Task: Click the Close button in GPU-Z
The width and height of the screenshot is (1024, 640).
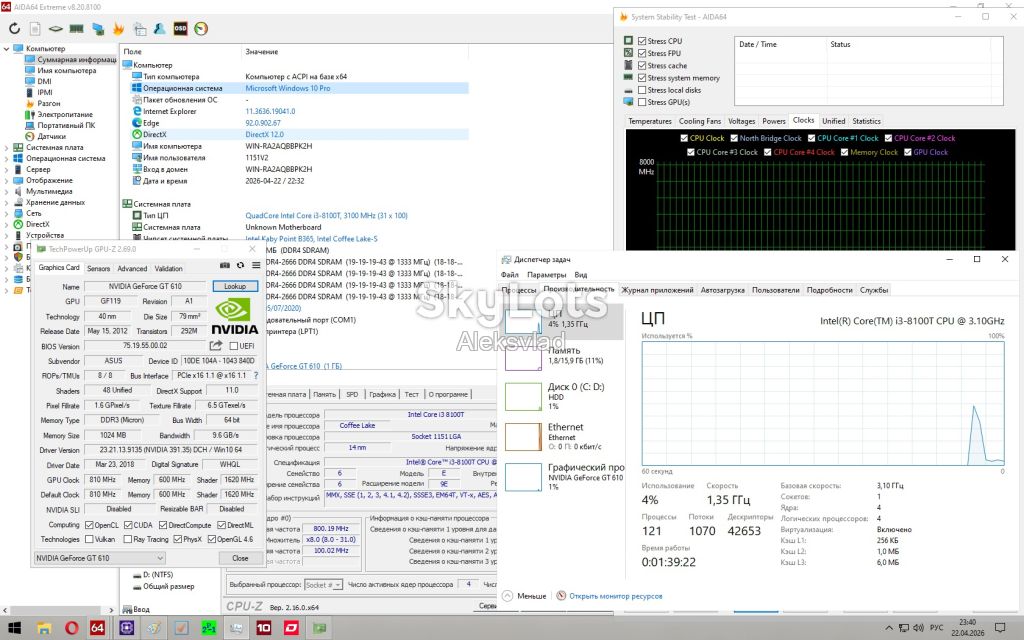Action: [x=240, y=558]
